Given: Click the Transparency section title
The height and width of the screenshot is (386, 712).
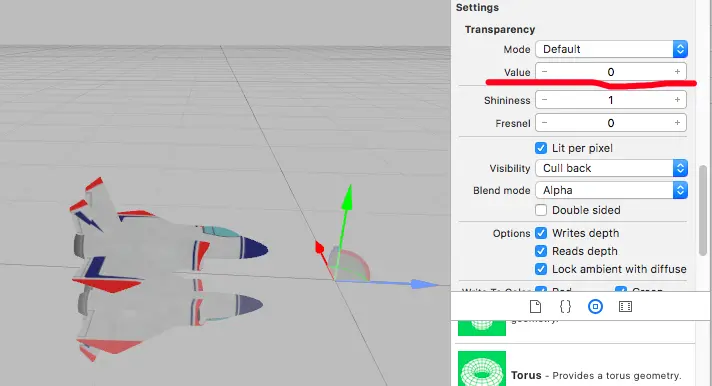Looking at the screenshot, I should 500,30.
